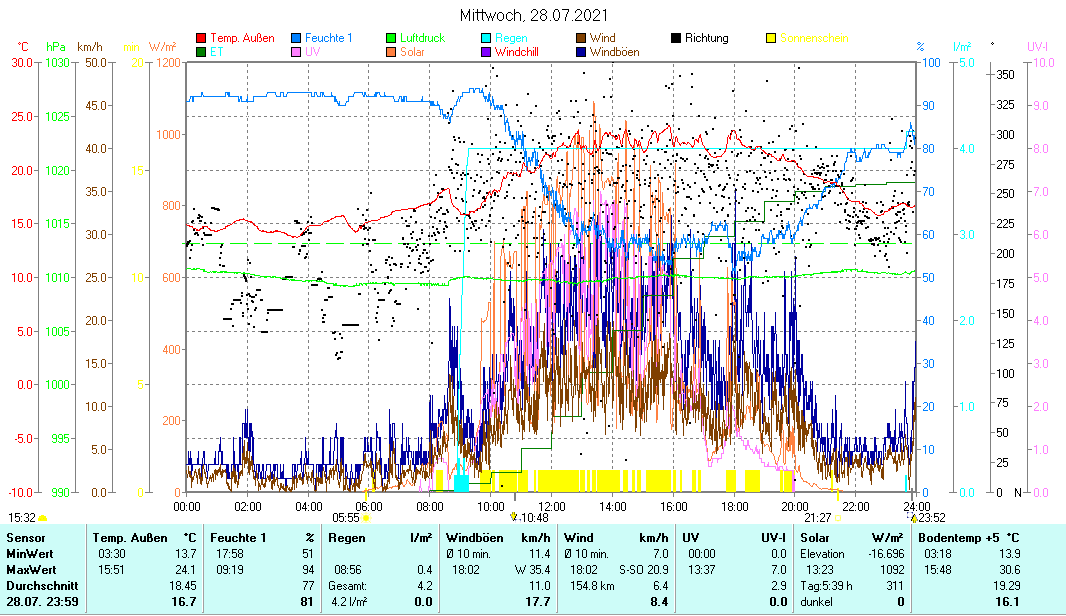1066x616 pixels.
Task: Click the dunkel status text
Action: [x=816, y=602]
